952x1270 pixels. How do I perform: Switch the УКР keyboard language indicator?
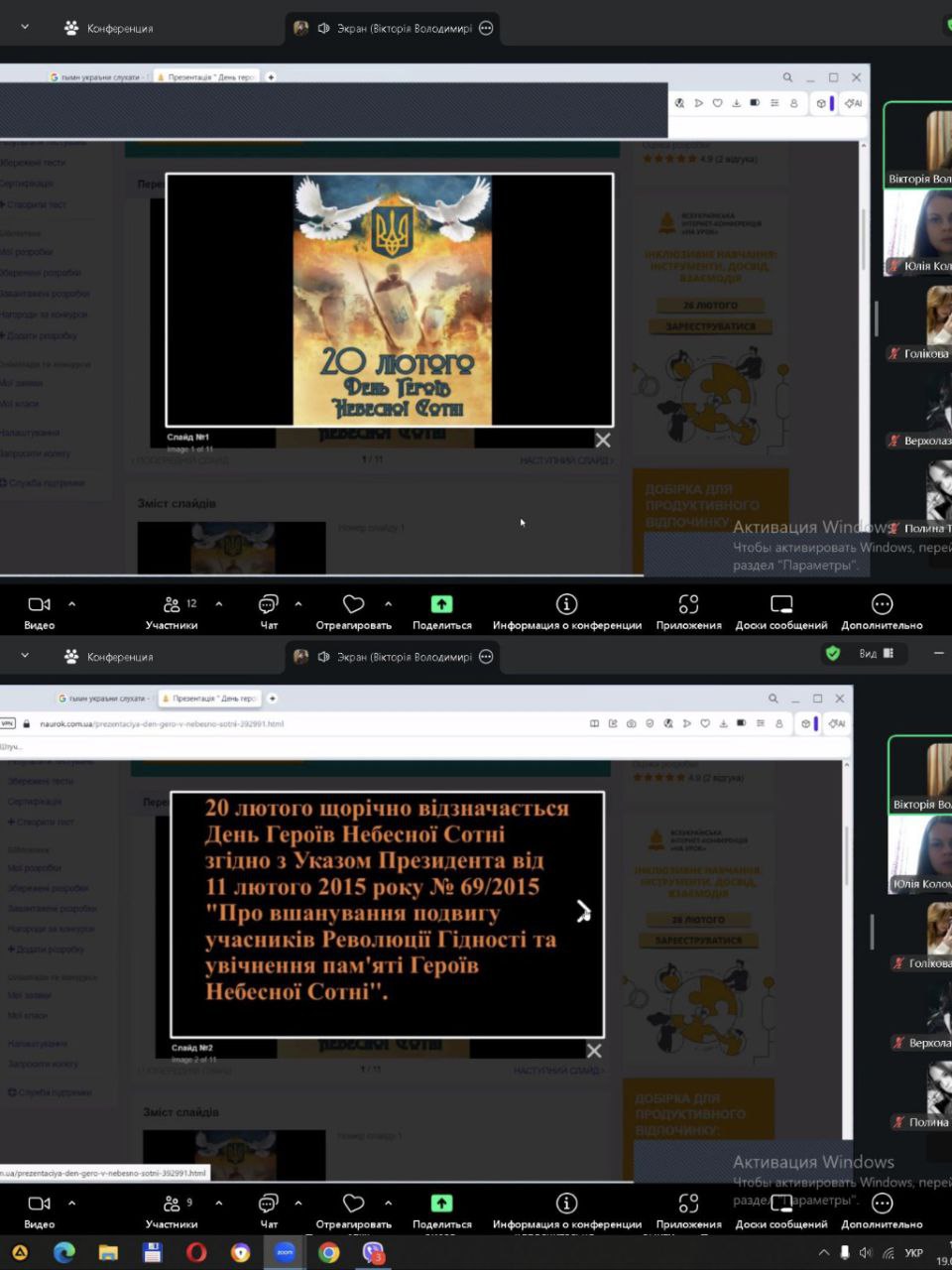pyautogui.click(x=914, y=1253)
